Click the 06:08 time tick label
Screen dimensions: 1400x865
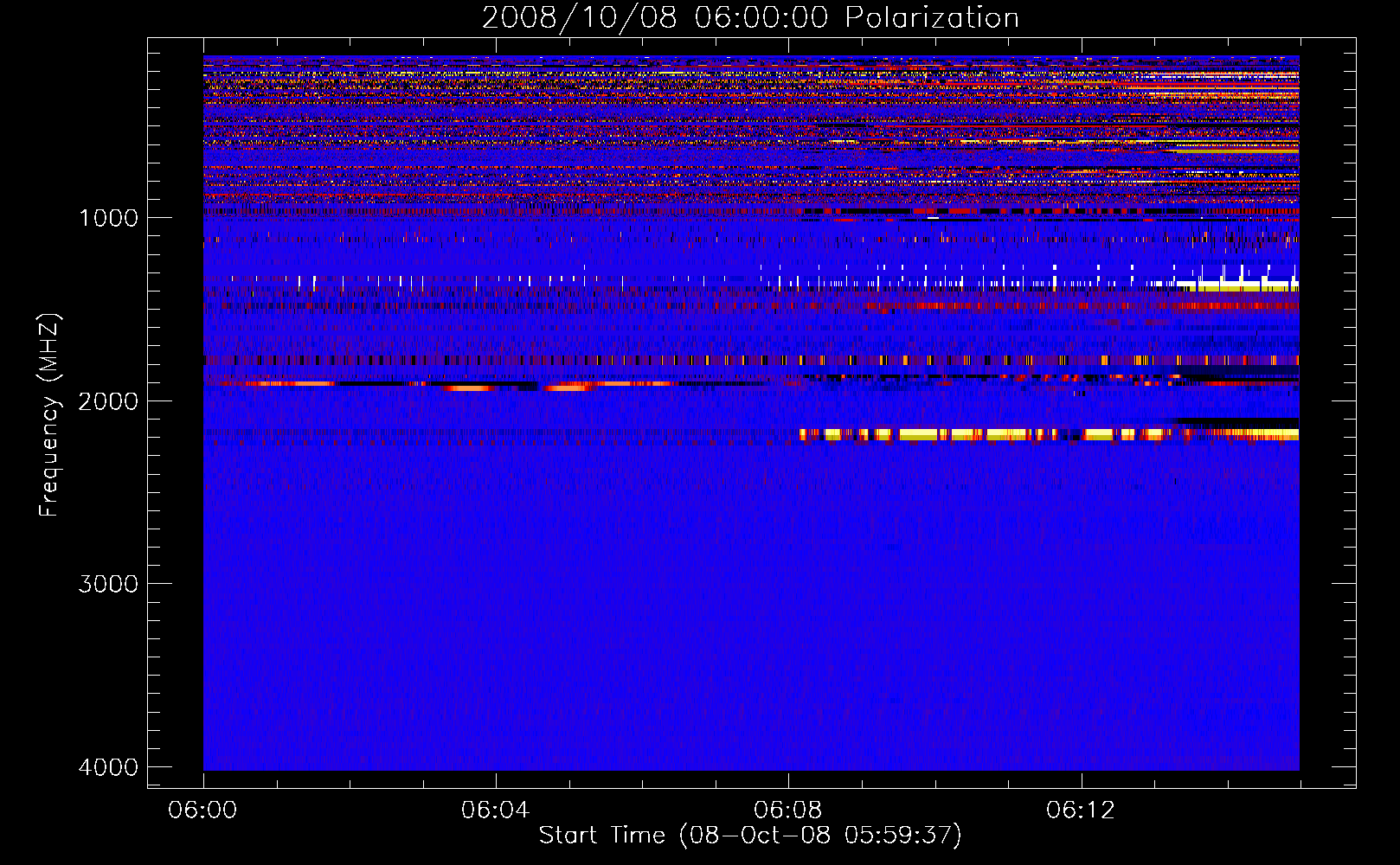pos(787,811)
